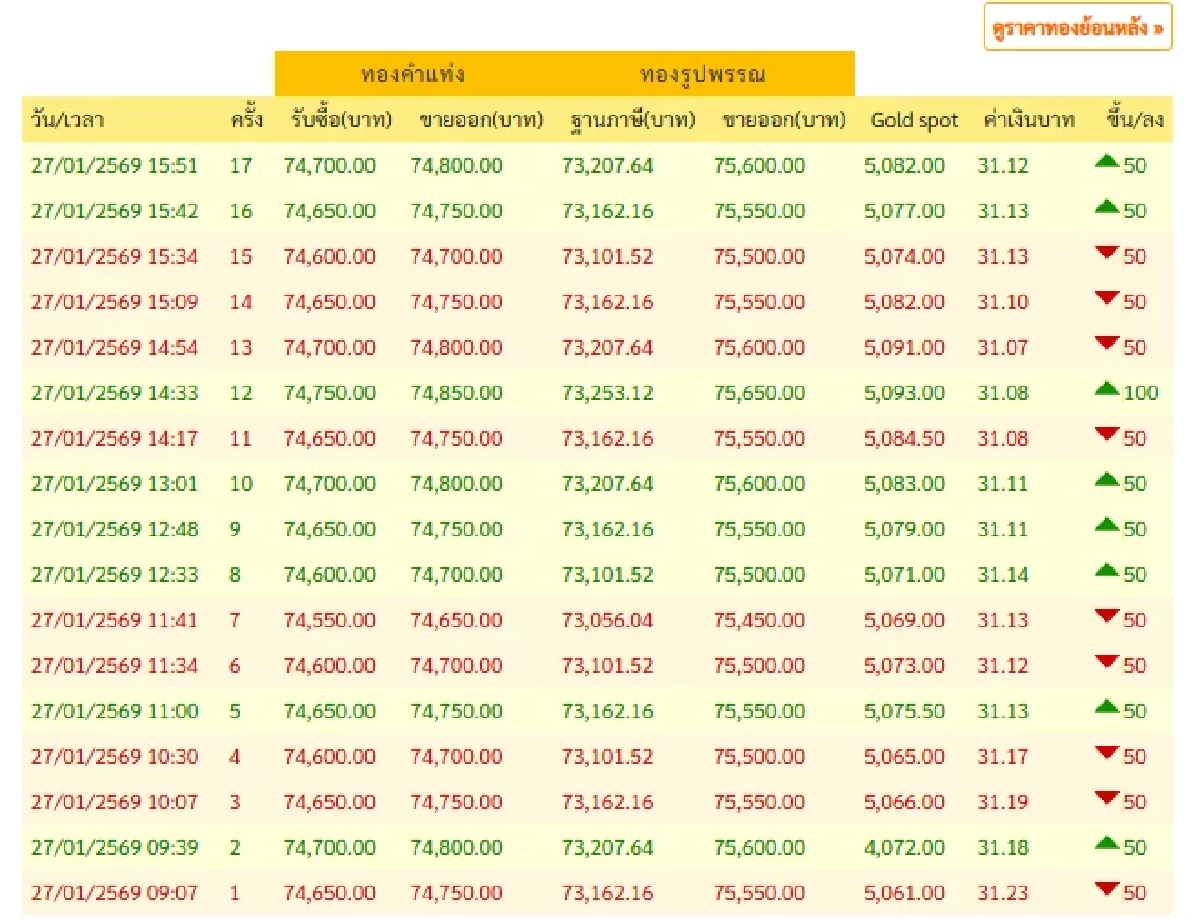
Task: Click the green up arrow in the 09:39 row
Action: coord(1107,844)
